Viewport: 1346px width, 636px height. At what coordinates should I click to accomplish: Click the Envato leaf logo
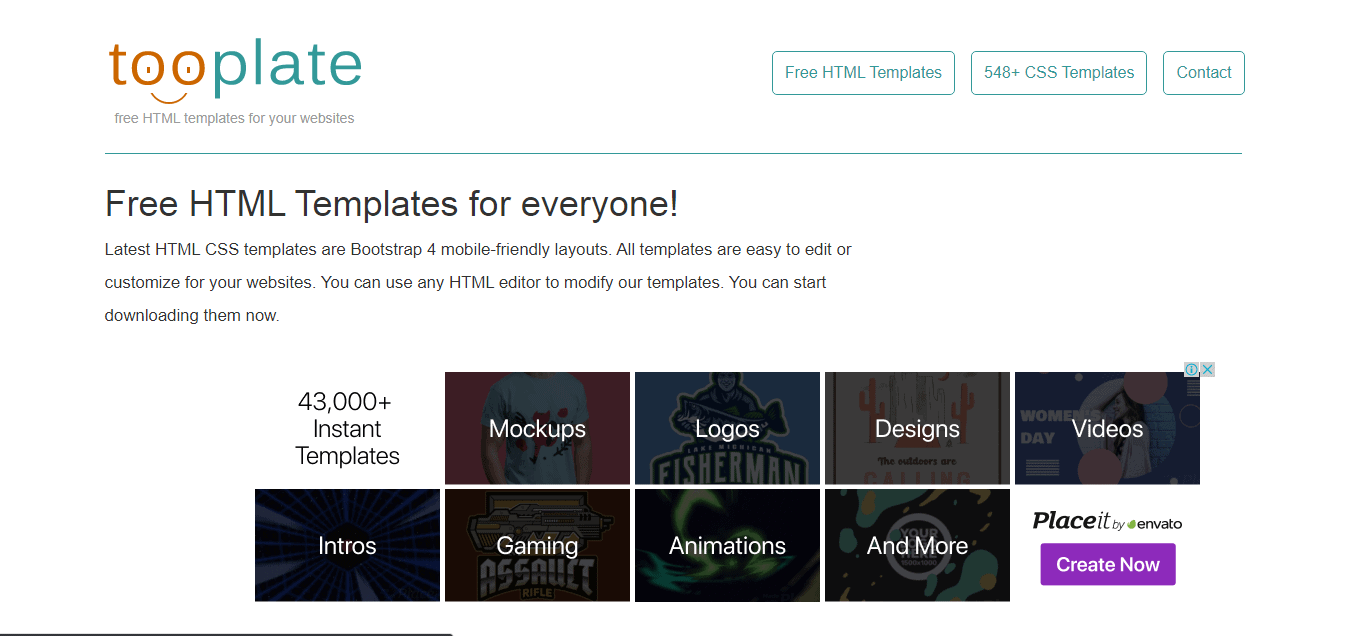coord(1133,521)
